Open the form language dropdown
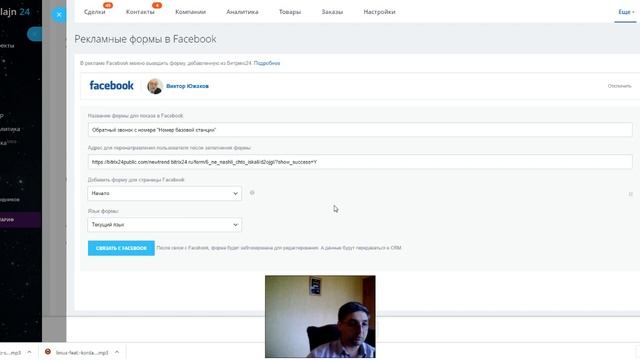The width and height of the screenshot is (640, 360). pos(164,225)
